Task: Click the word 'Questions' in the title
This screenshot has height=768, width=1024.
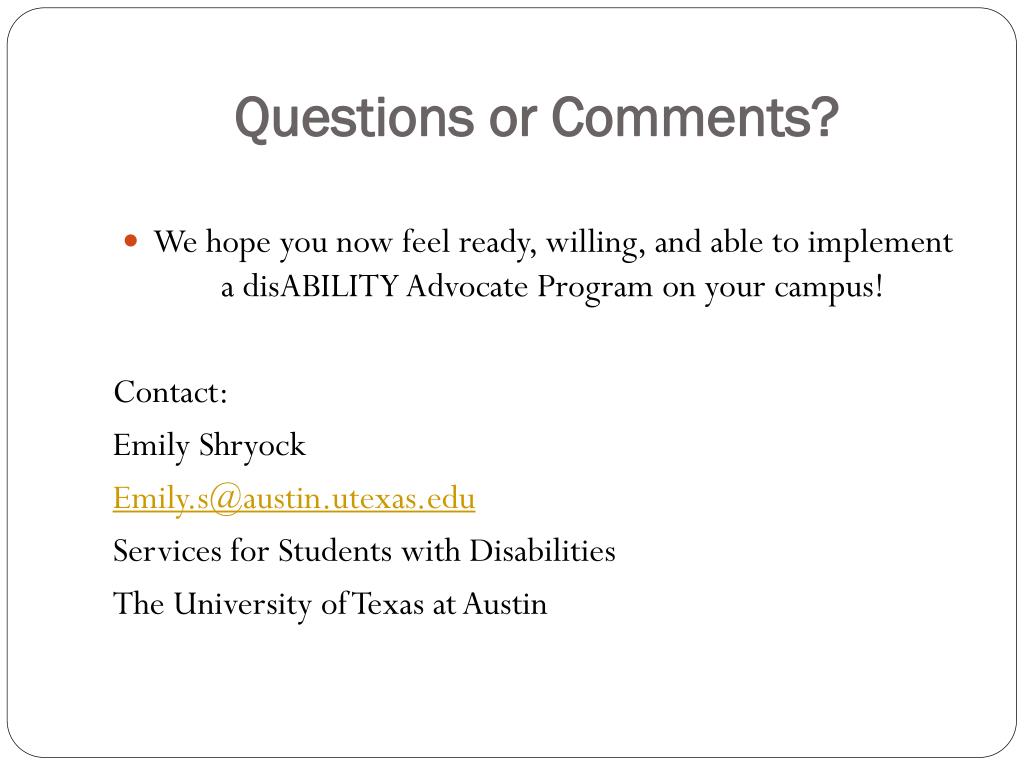Action: pos(353,120)
